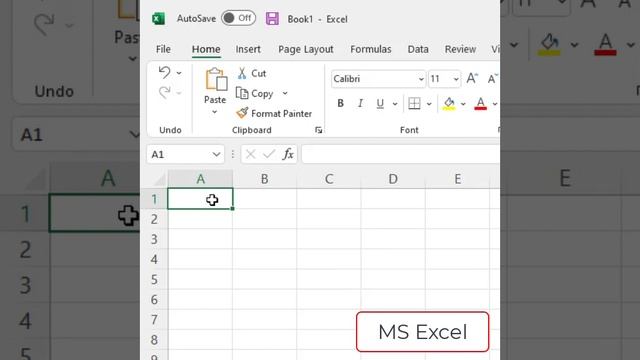Apply the red Font Color
This screenshot has height=360, width=640.
tap(481, 104)
